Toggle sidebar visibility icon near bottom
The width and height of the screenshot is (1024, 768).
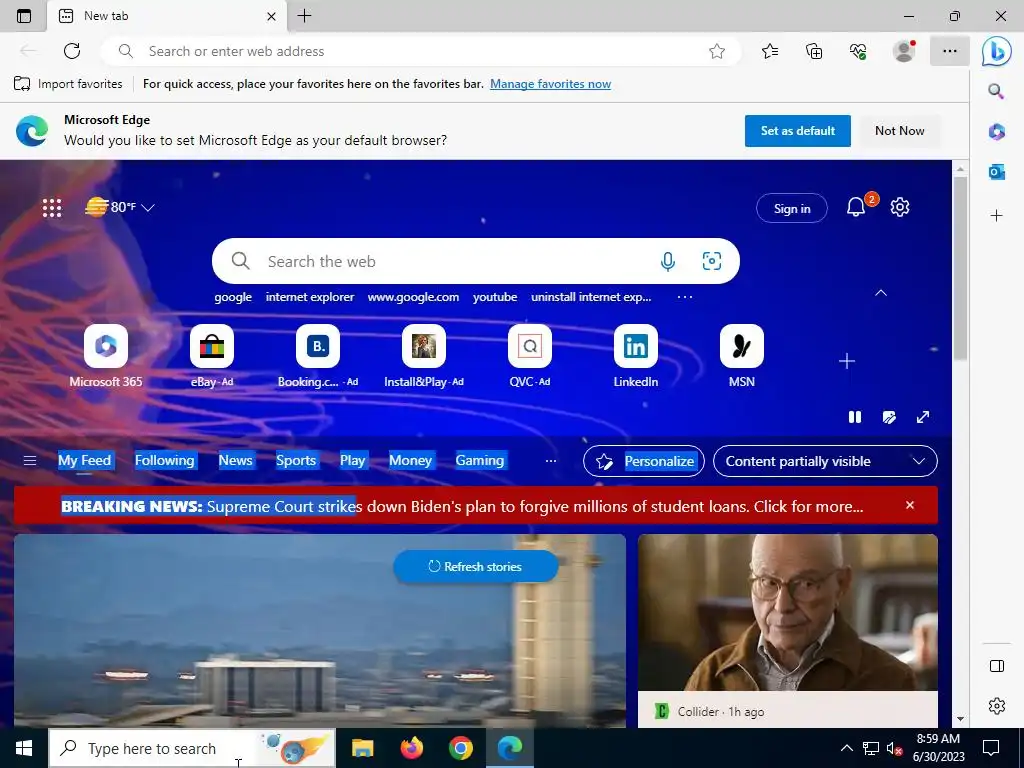(997, 666)
